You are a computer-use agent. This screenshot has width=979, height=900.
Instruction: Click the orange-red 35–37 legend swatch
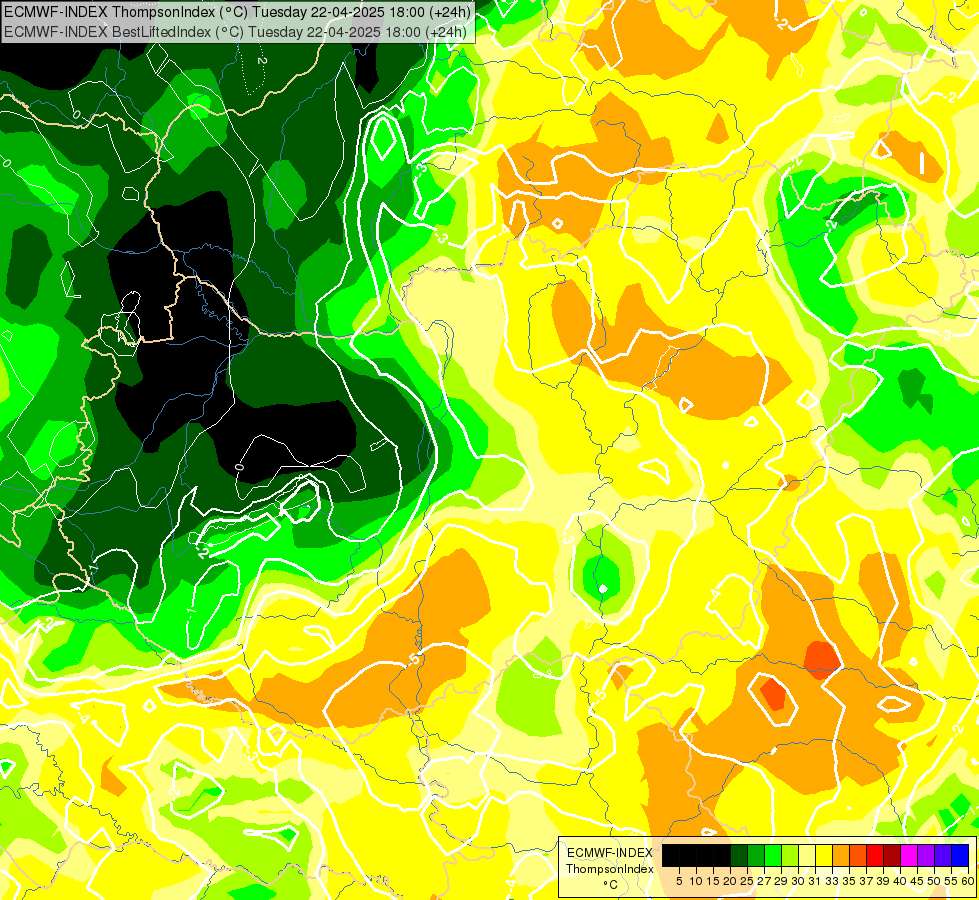pos(858,855)
